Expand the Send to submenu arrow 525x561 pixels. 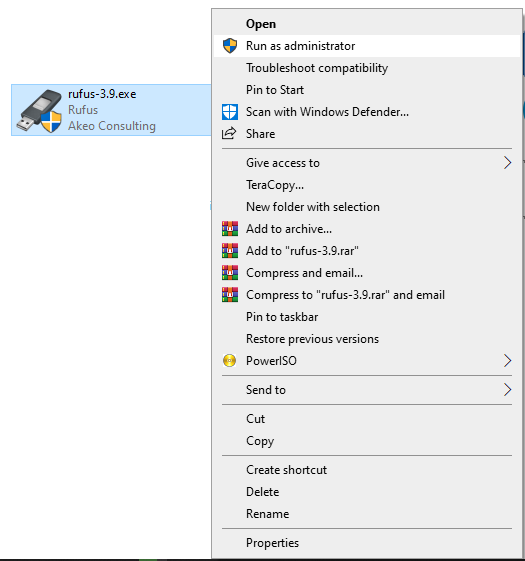click(x=507, y=390)
